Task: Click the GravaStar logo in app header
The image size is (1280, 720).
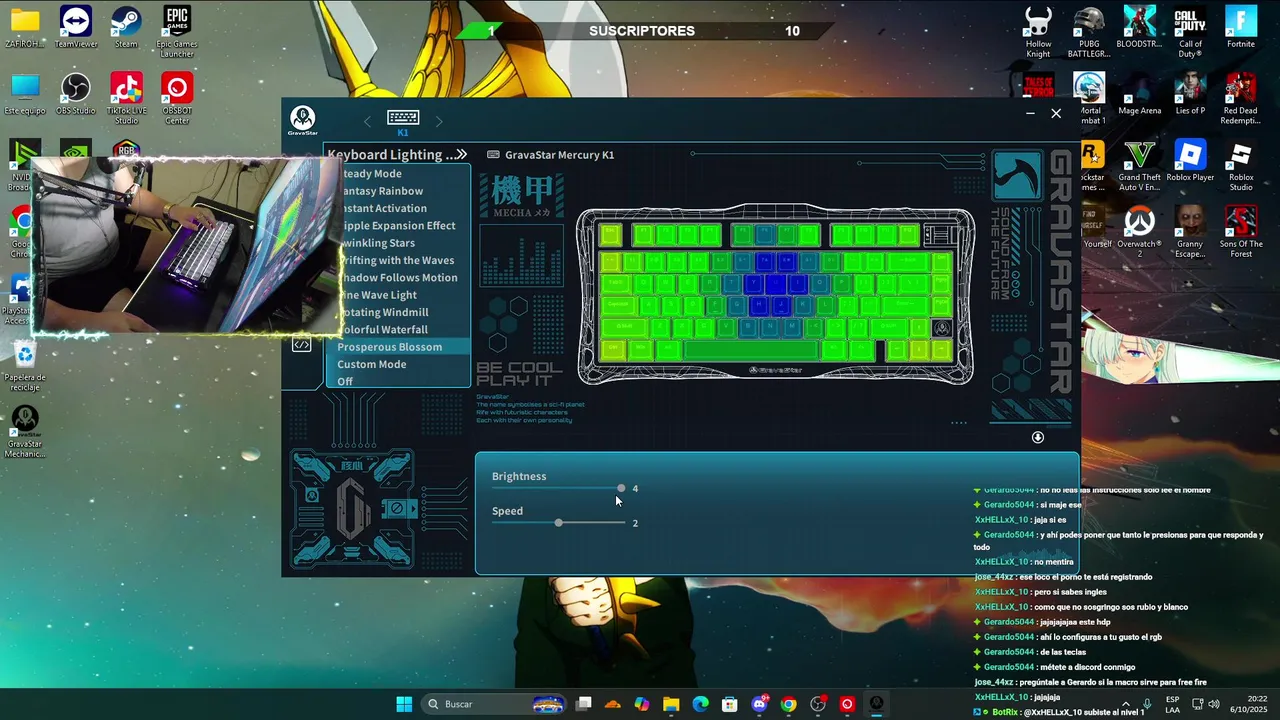Action: click(x=302, y=120)
